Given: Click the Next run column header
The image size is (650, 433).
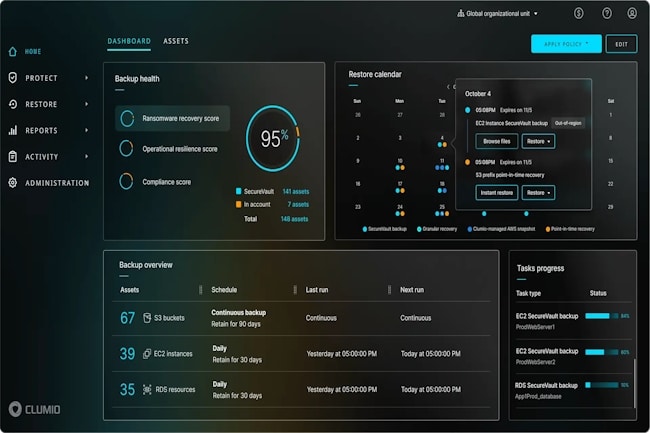Looking at the screenshot, I should 412,290.
